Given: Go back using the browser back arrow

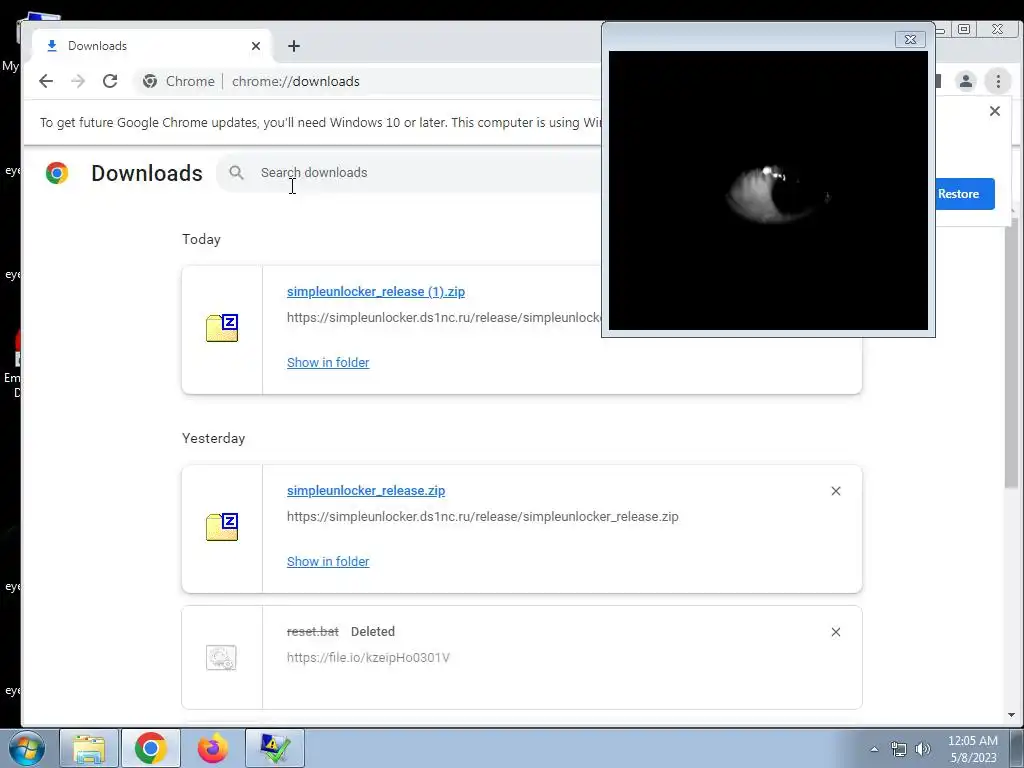Looking at the screenshot, I should [x=46, y=81].
